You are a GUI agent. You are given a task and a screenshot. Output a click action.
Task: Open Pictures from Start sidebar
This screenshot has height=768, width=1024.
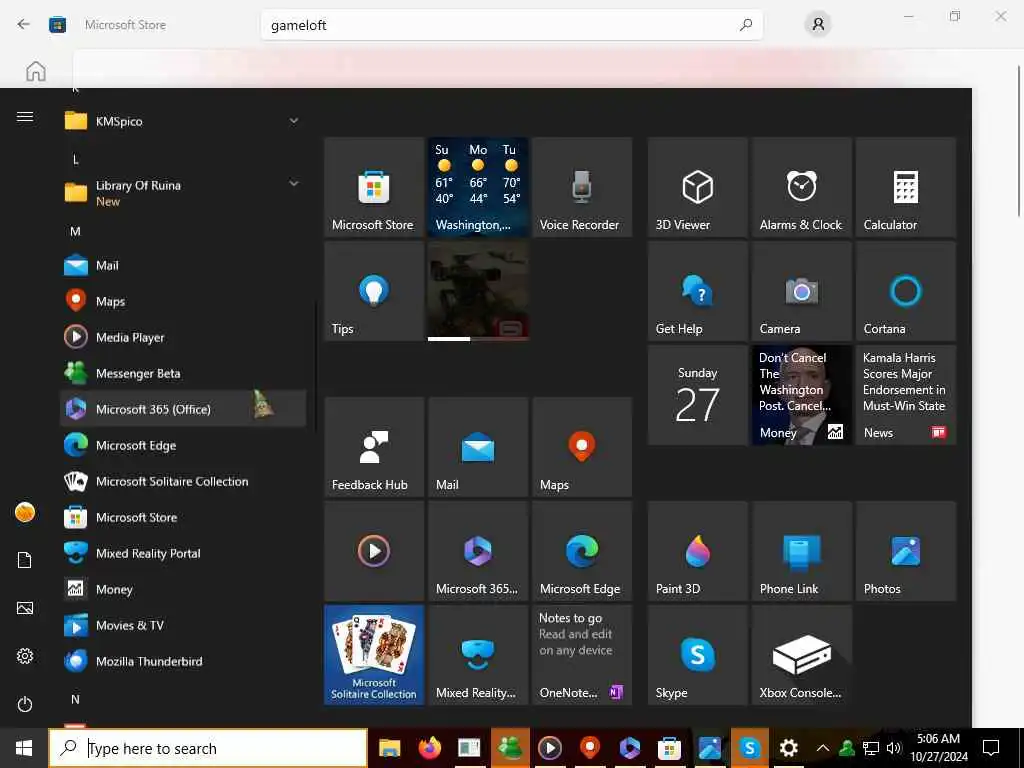click(x=25, y=608)
